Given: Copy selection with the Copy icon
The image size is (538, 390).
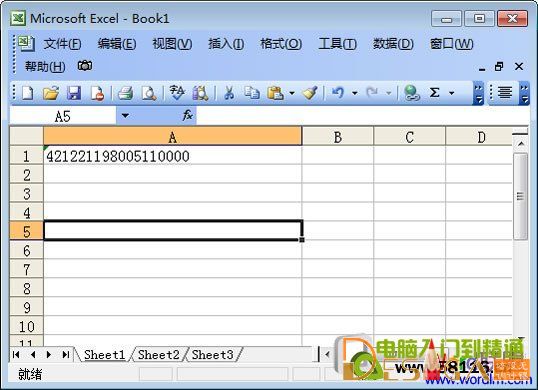Looking at the screenshot, I should tap(252, 93).
